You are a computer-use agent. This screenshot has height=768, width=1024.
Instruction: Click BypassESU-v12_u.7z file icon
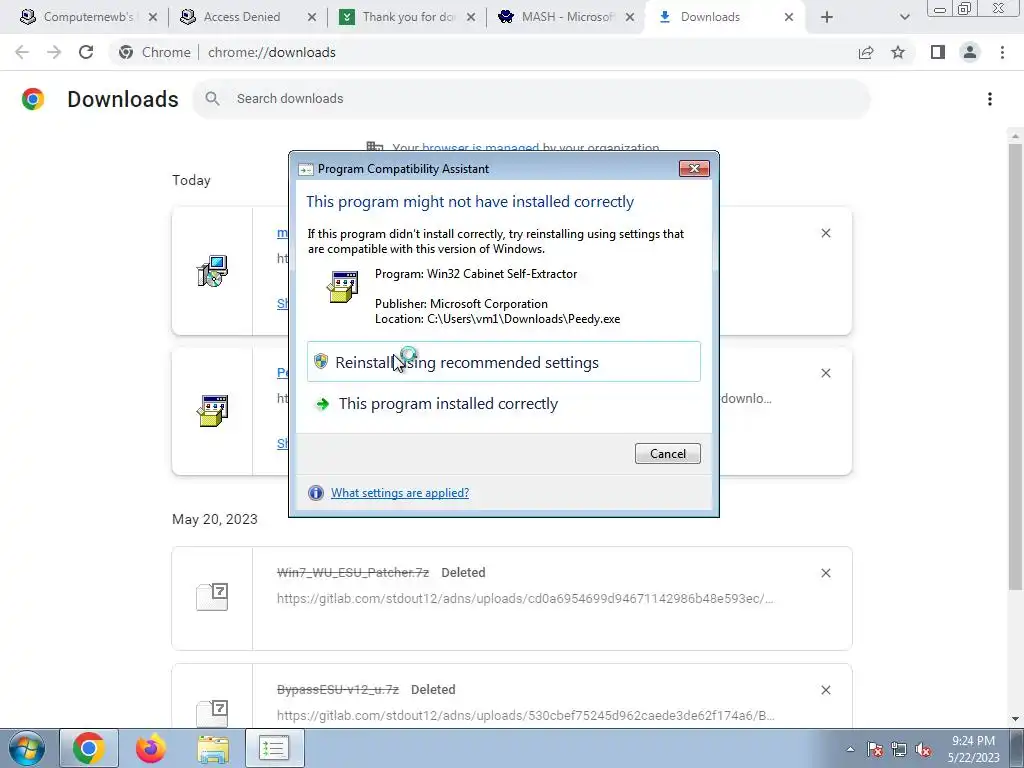tap(212, 712)
